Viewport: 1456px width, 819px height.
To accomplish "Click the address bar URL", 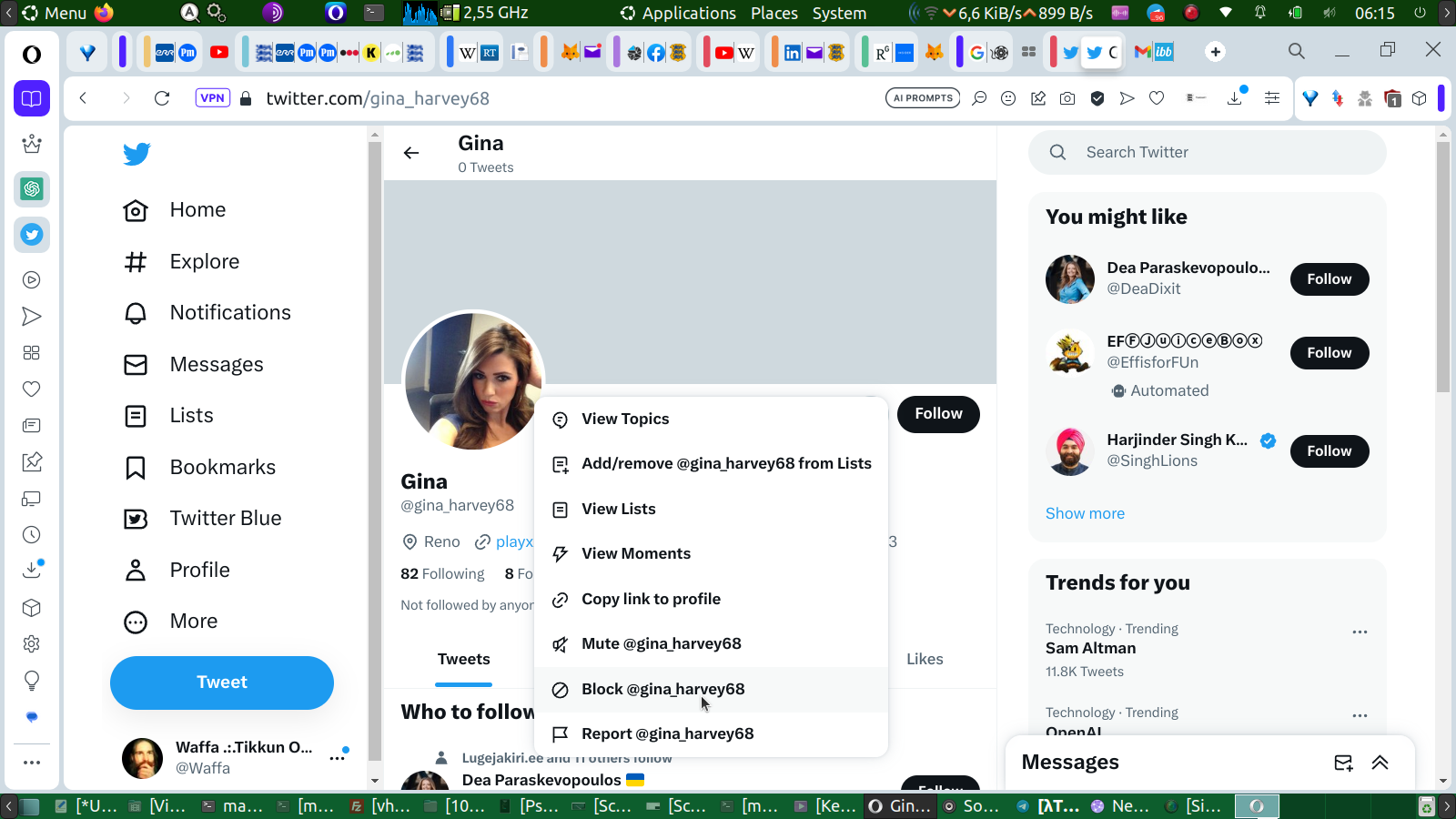I will (378, 98).
